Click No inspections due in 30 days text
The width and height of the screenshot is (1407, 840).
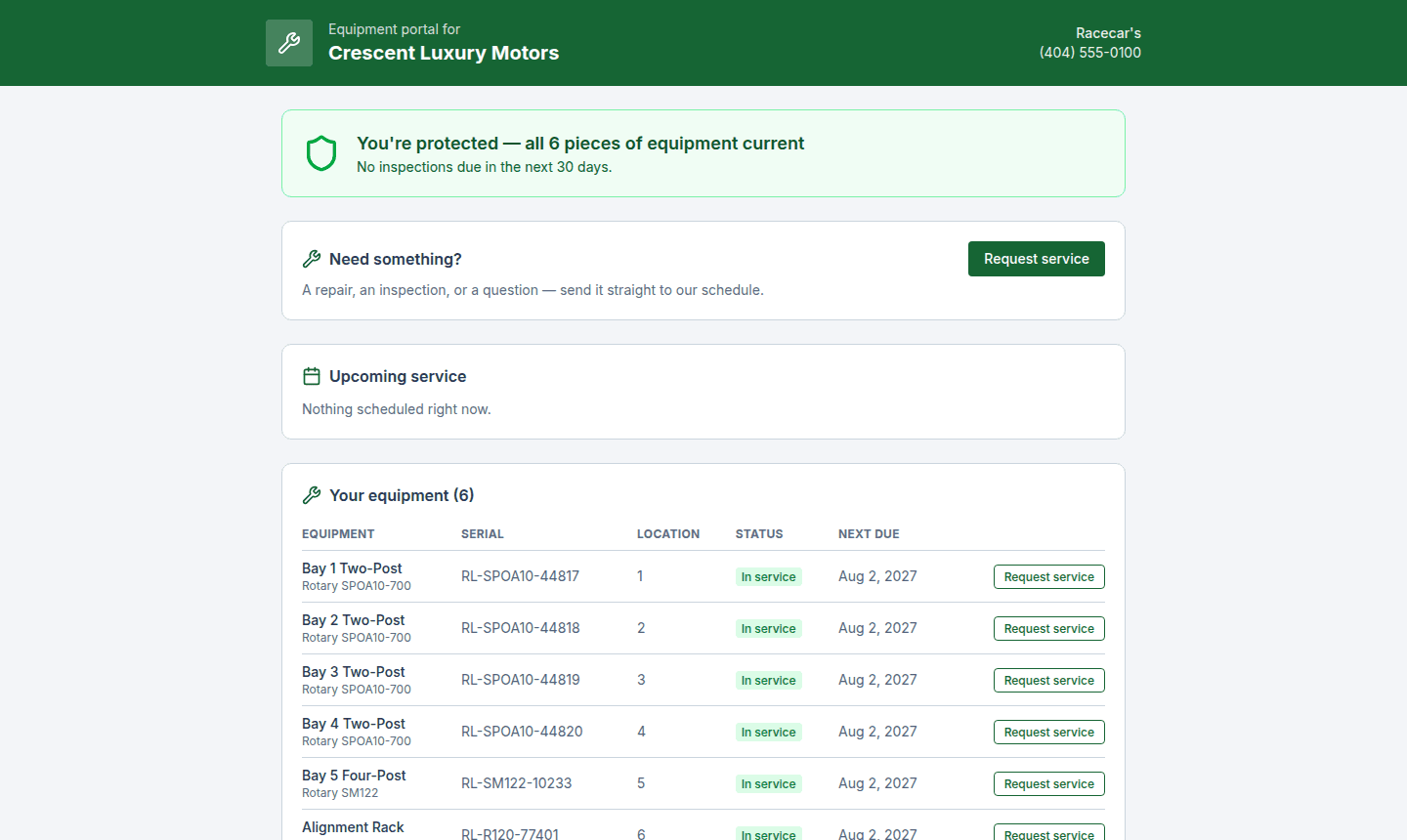click(x=485, y=167)
